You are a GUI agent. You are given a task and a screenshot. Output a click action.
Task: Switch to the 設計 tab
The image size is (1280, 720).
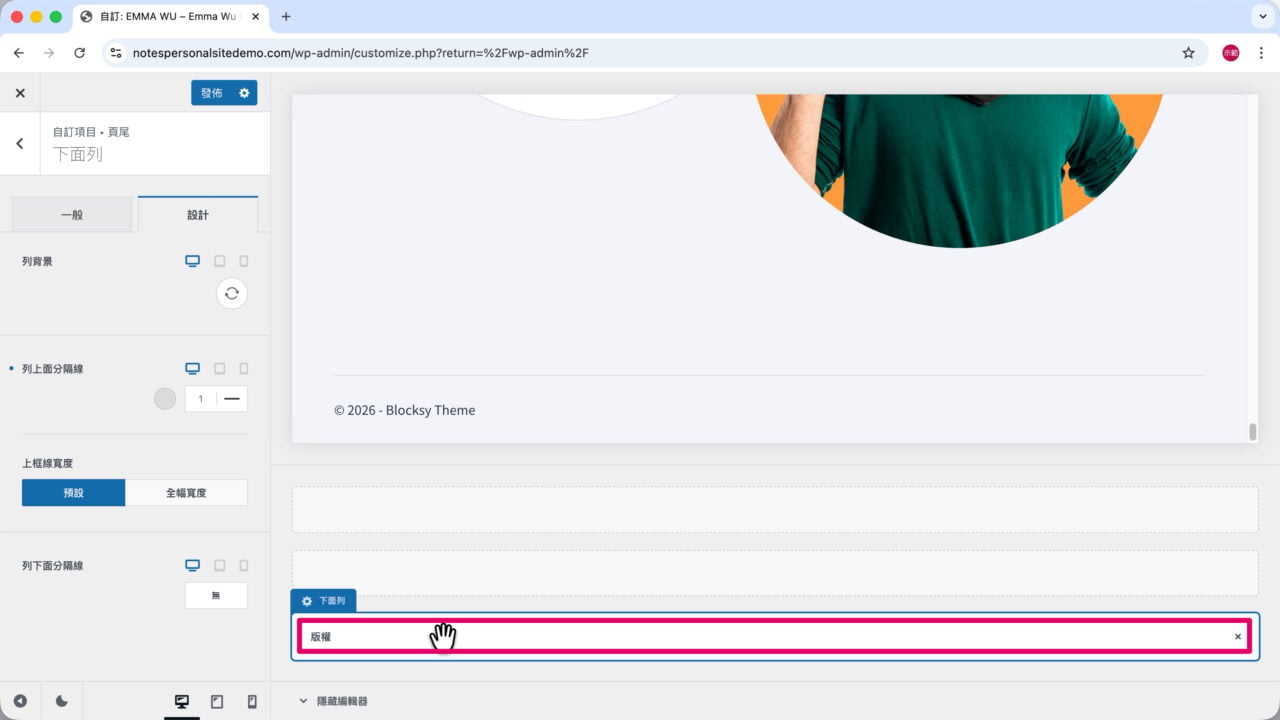coord(198,215)
